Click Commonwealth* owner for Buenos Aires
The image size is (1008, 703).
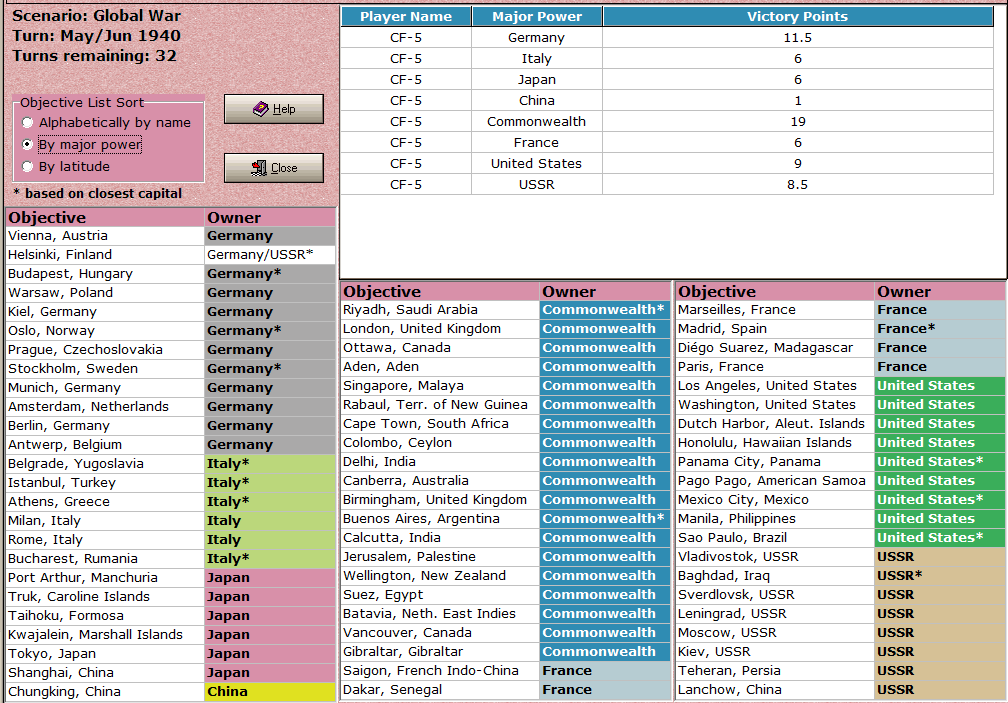pyautogui.click(x=605, y=519)
